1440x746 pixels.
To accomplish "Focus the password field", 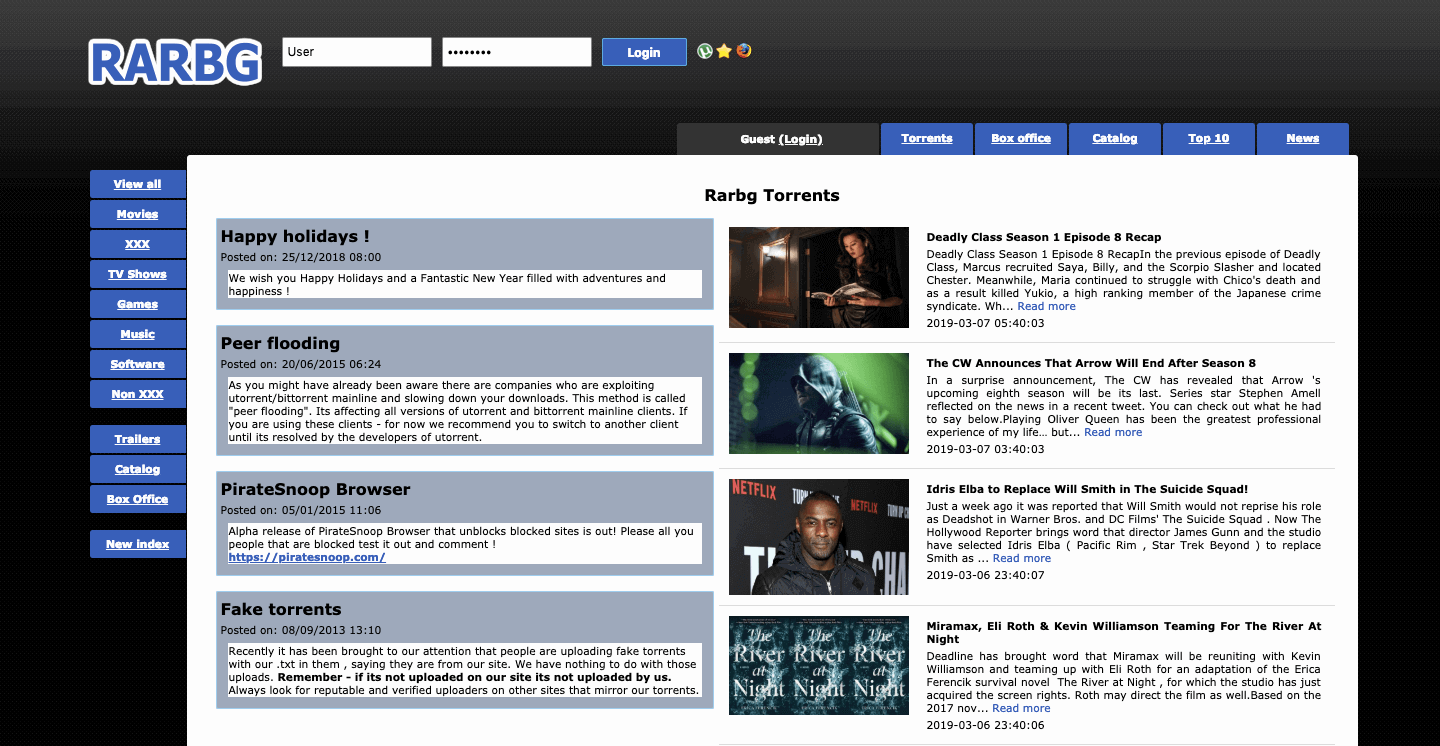I will tap(517, 52).
